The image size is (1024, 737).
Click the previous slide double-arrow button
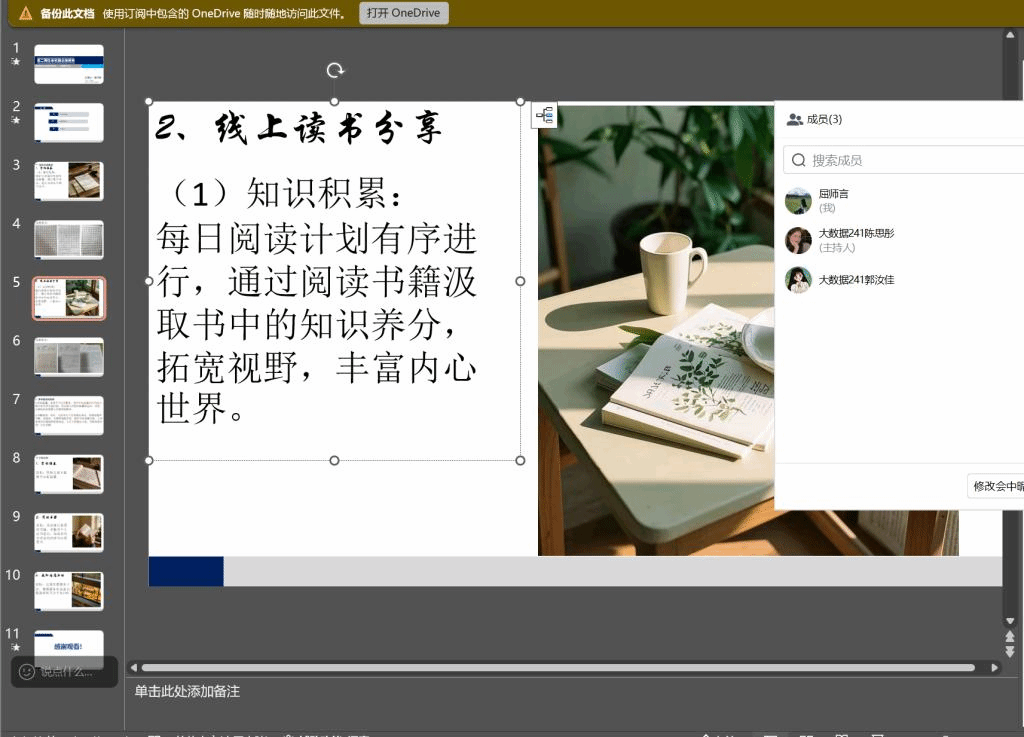tap(1009, 636)
